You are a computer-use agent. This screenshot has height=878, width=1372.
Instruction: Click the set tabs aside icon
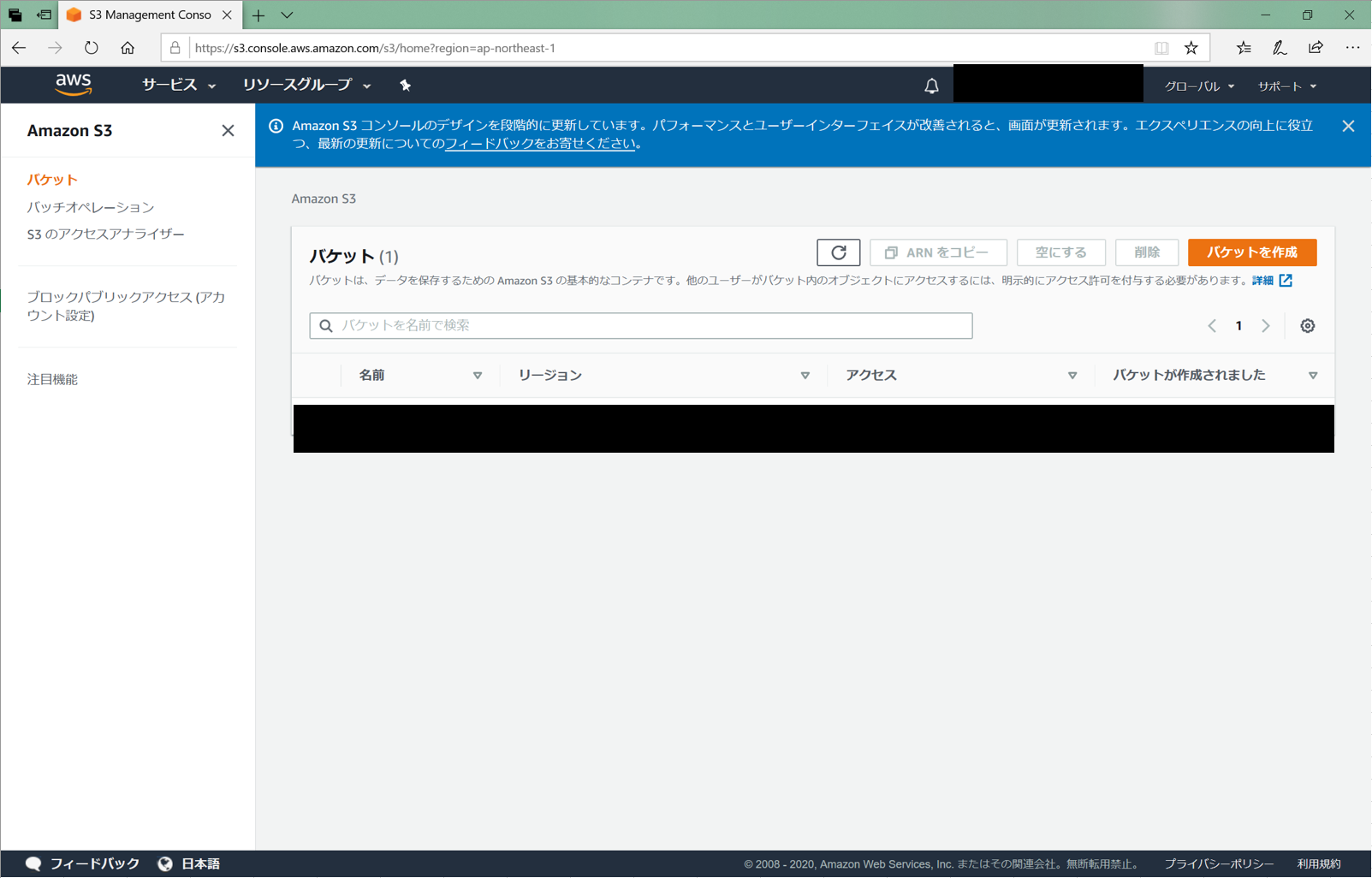pyautogui.click(x=44, y=15)
